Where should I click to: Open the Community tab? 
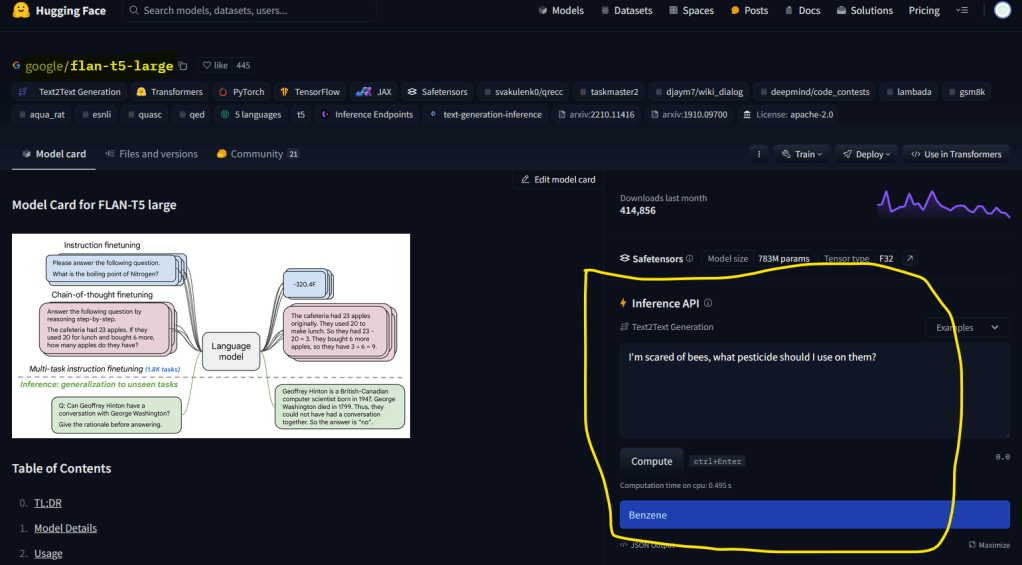tap(257, 154)
